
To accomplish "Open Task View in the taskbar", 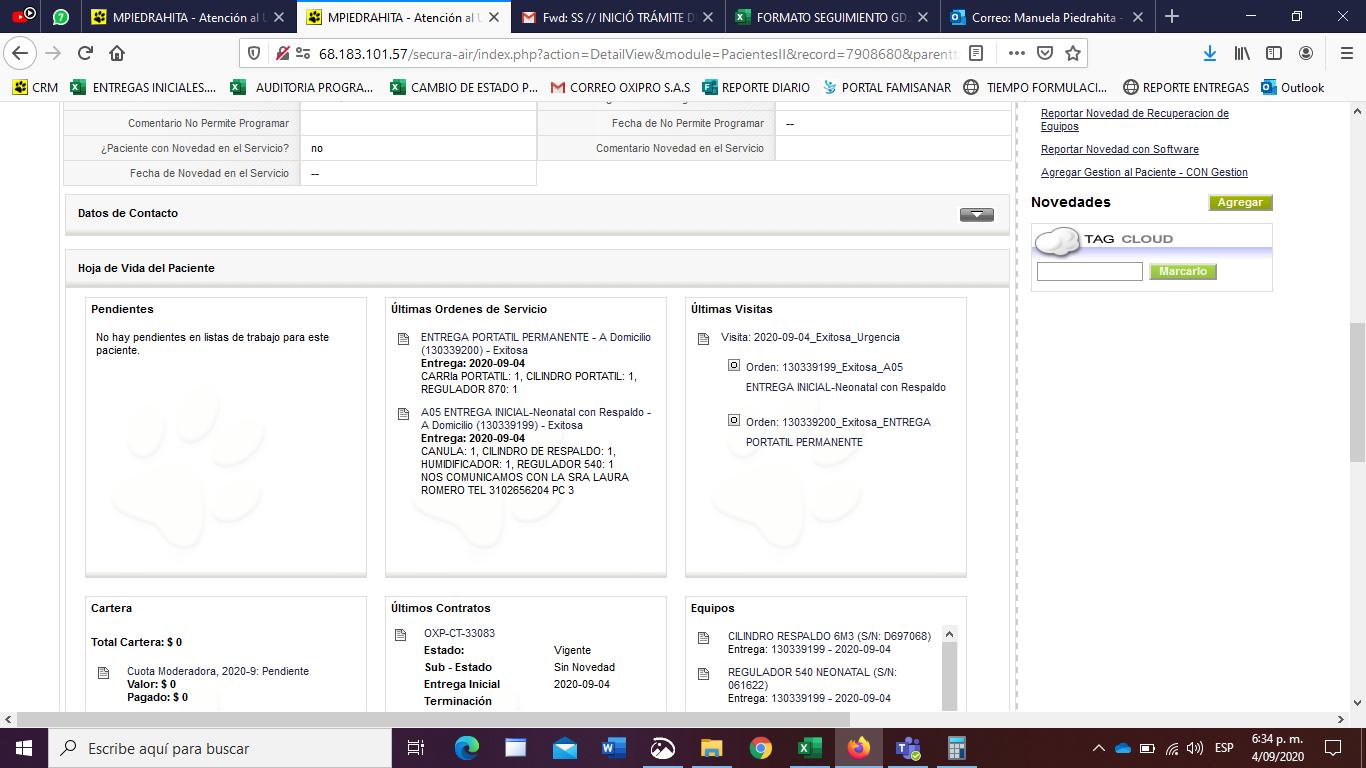I will pyautogui.click(x=416, y=748).
